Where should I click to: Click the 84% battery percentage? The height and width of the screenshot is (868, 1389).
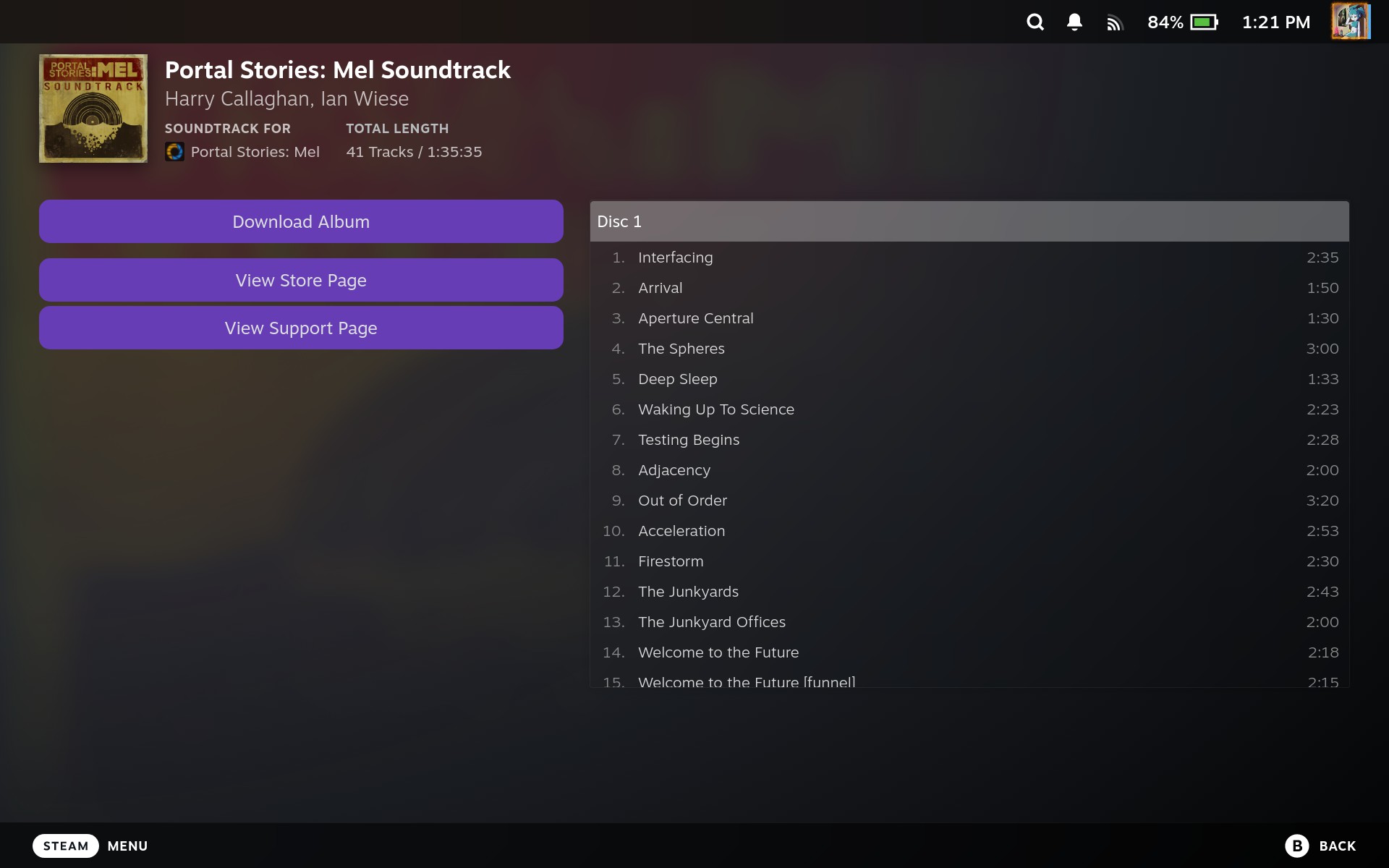pyautogui.click(x=1165, y=22)
